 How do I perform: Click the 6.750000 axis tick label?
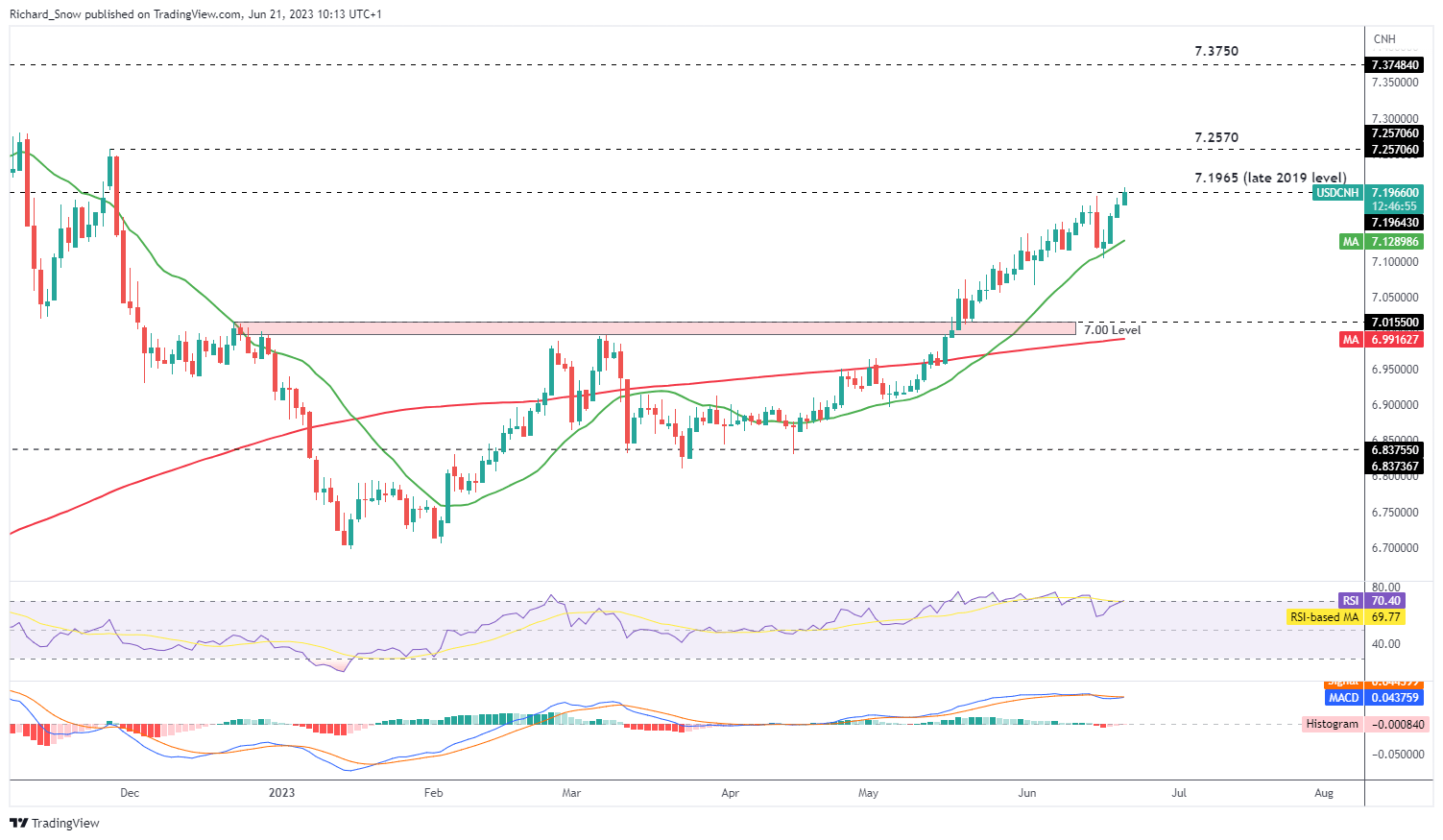coord(1395,513)
